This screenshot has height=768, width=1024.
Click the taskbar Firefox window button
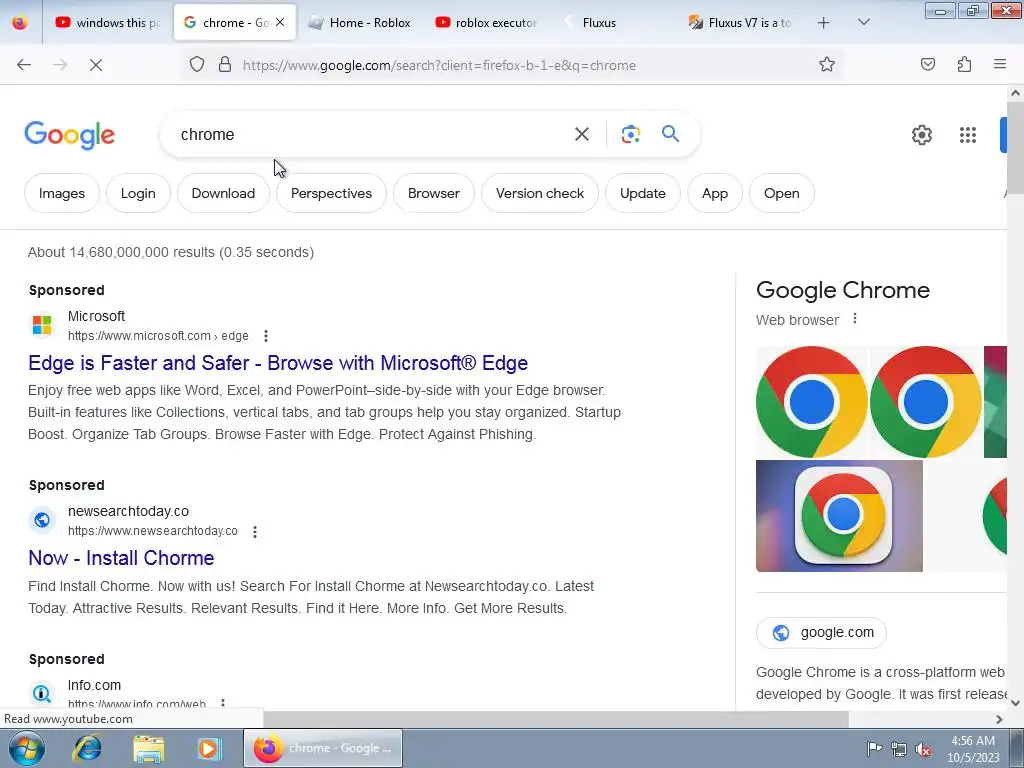pyautogui.click(x=323, y=748)
